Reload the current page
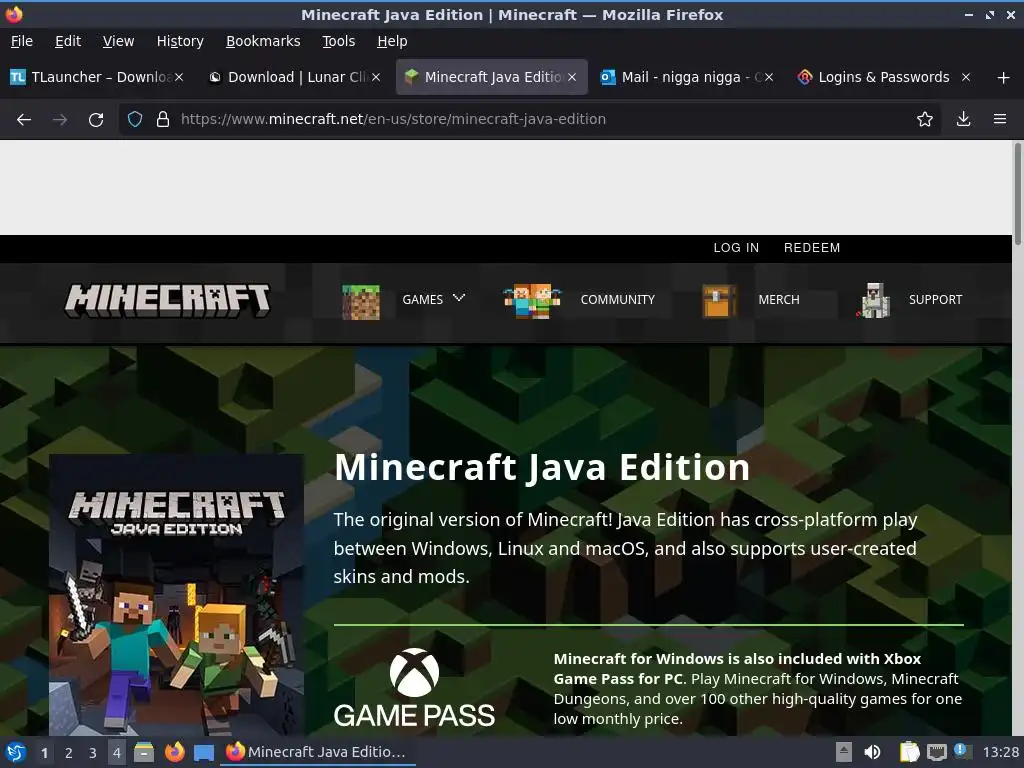 (96, 120)
